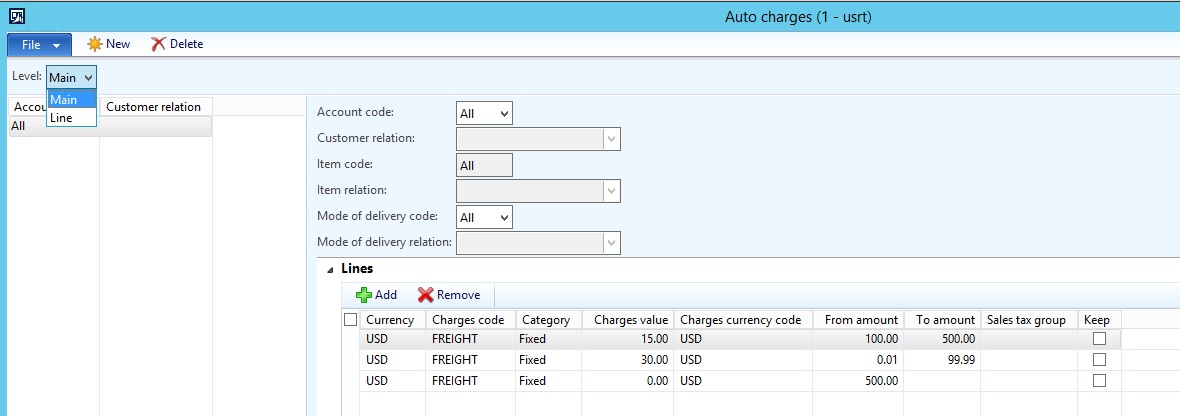Viewport: 1180px width, 416px height.
Task: Click the red X Remove icon
Action: pyautogui.click(x=425, y=295)
